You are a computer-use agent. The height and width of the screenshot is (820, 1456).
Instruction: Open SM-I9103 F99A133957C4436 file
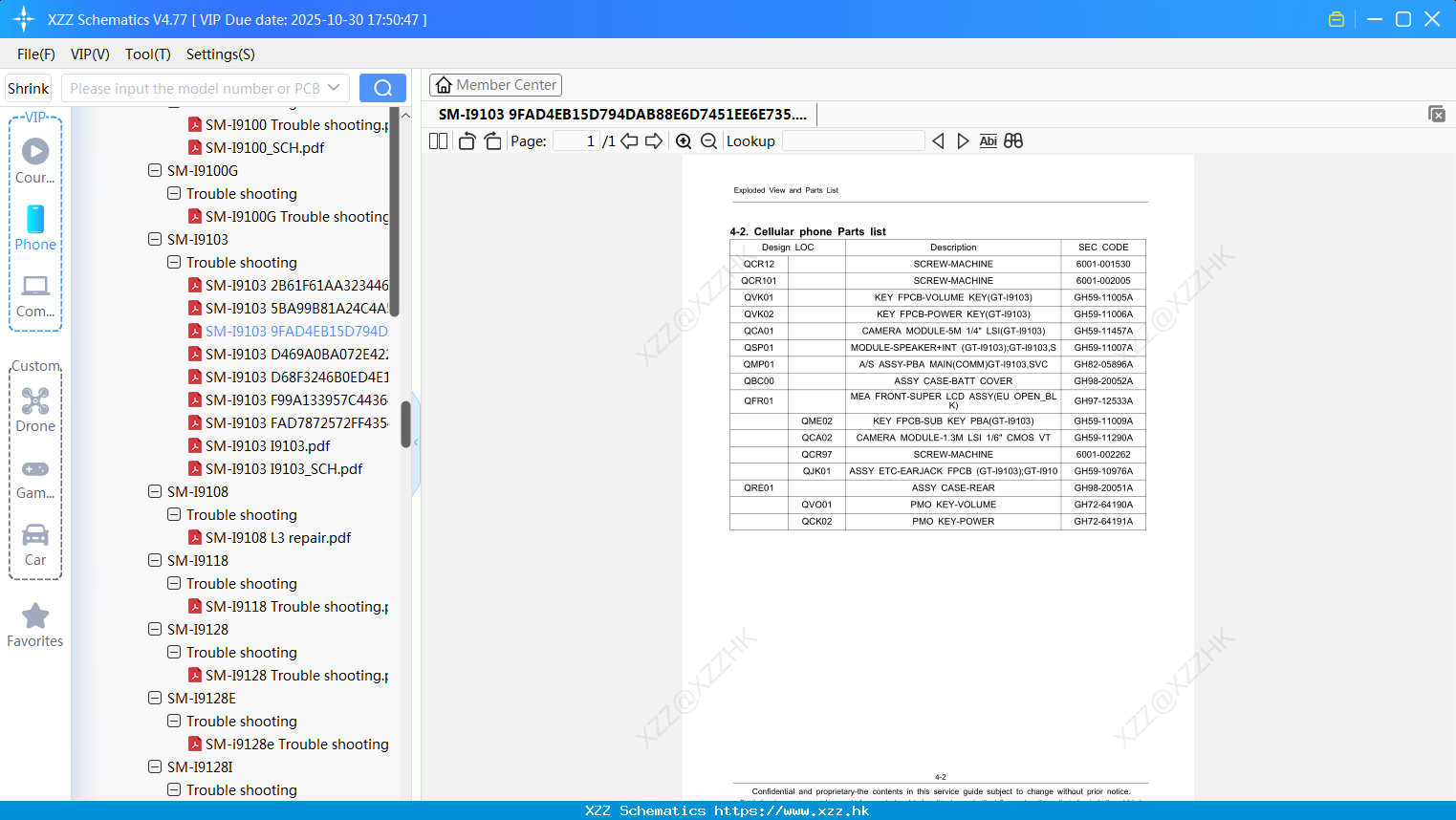tap(297, 399)
